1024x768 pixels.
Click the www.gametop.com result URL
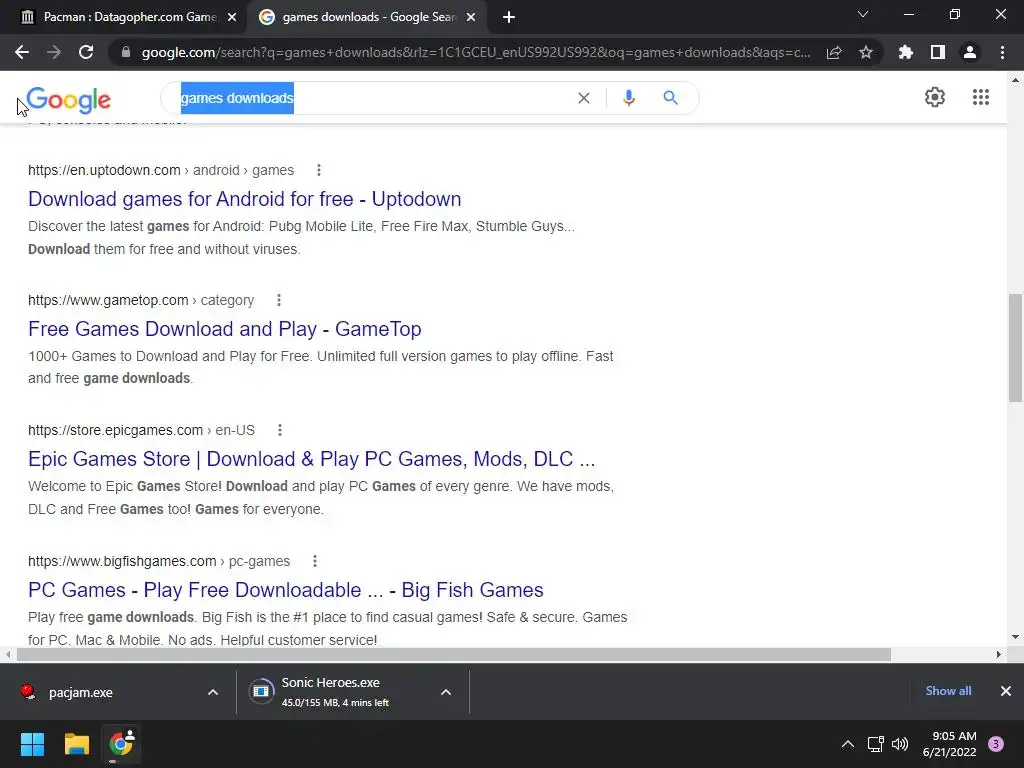141,300
